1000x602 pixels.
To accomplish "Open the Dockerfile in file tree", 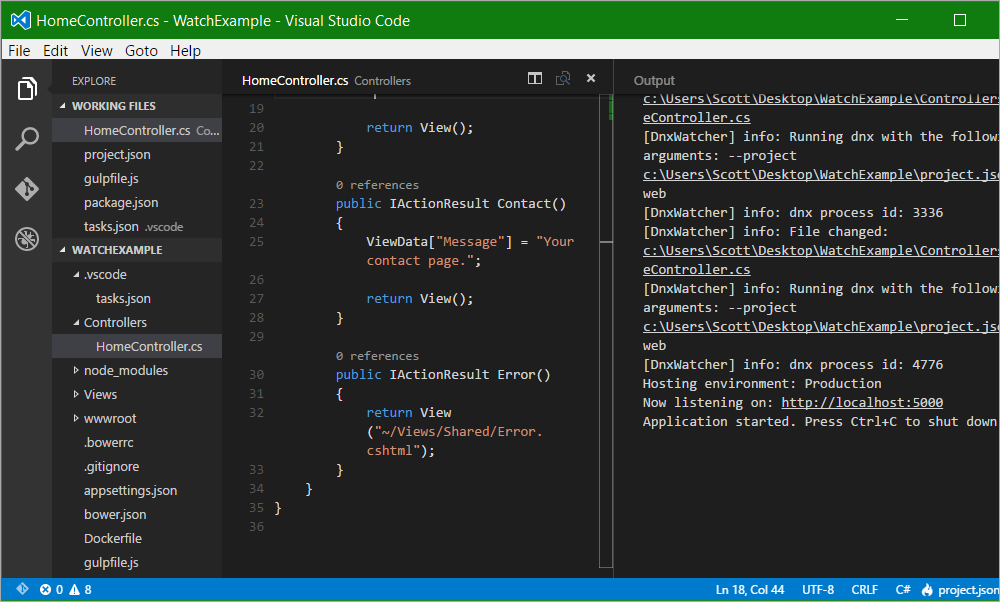I will (x=137, y=538).
